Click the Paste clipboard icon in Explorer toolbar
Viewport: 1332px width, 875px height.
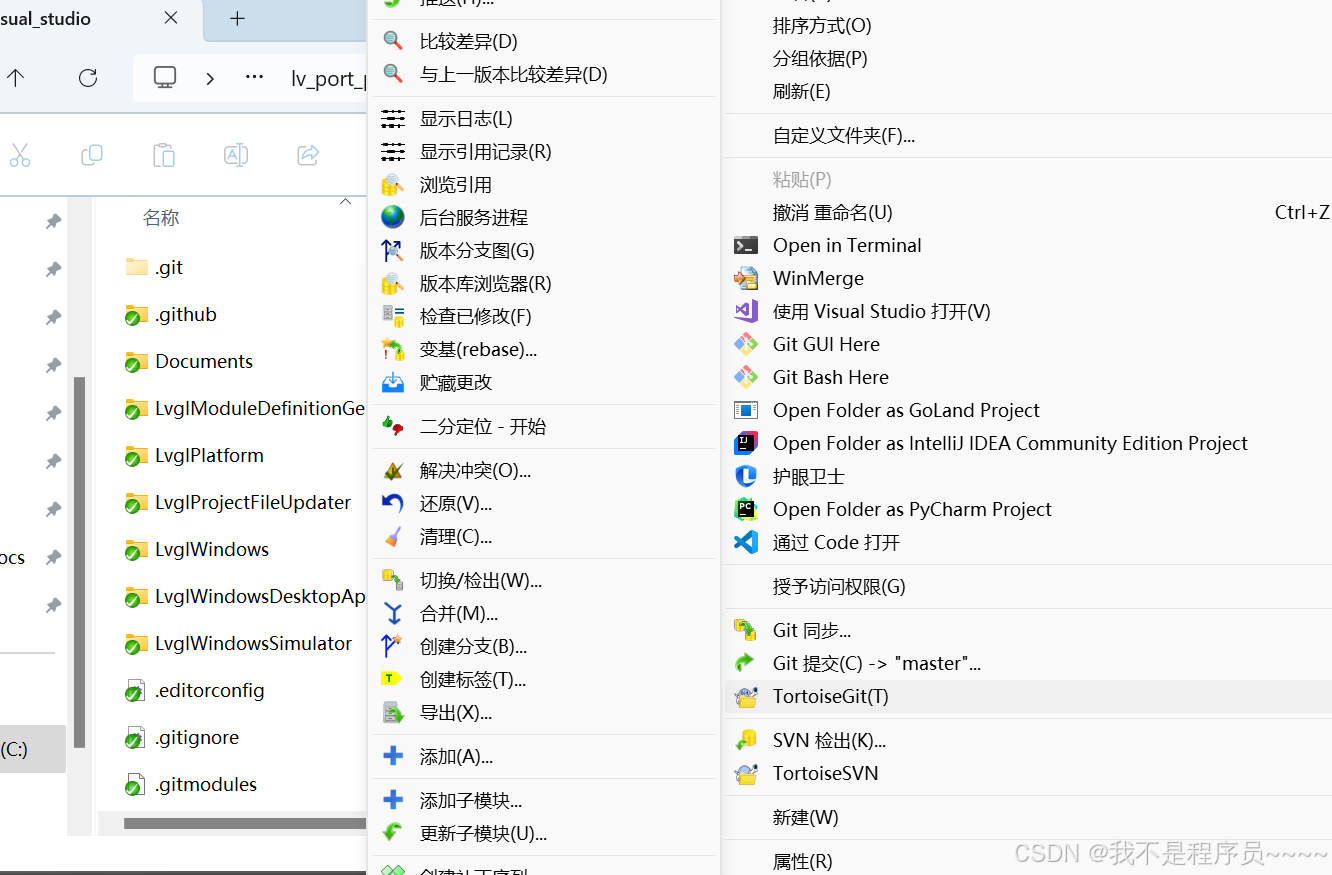pos(164,155)
